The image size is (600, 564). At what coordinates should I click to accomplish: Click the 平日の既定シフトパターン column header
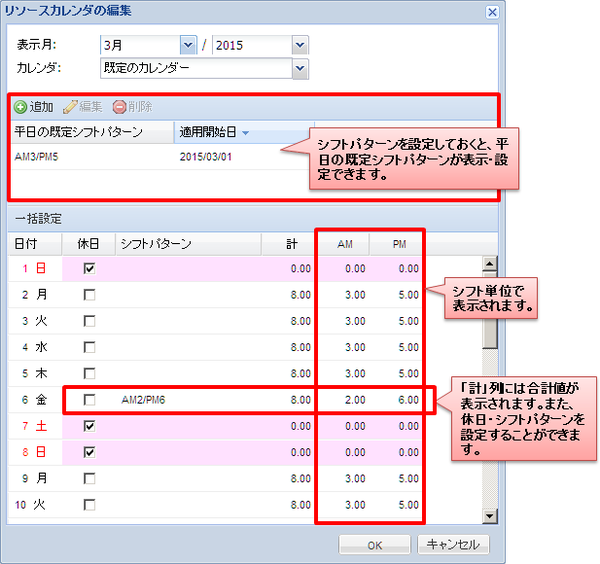[x=92, y=132]
